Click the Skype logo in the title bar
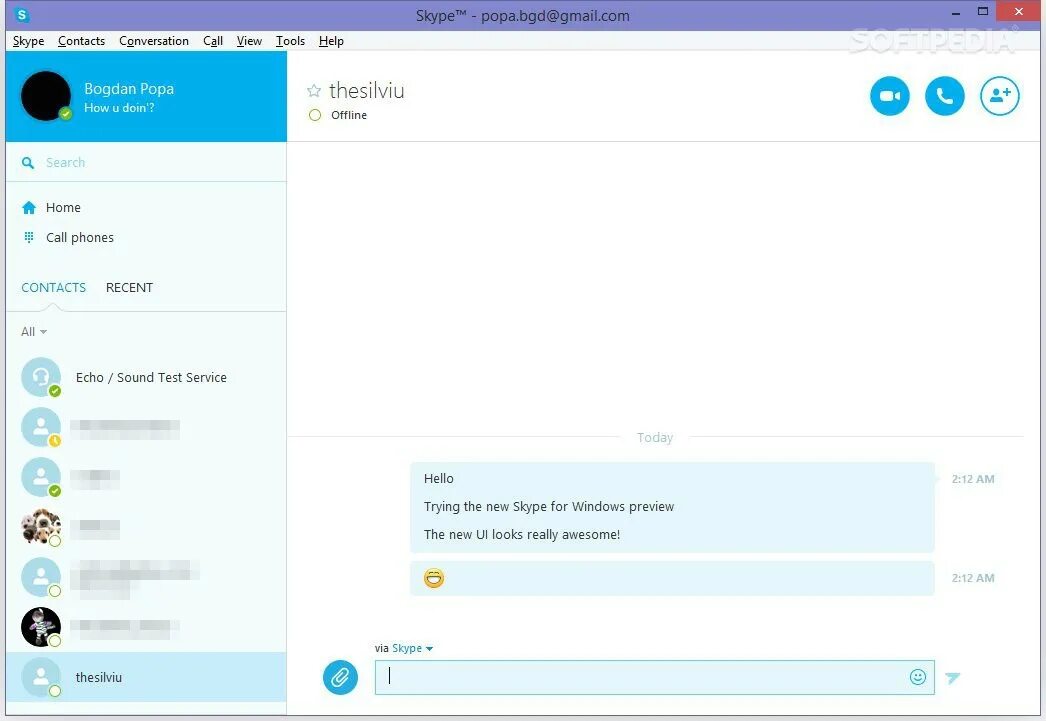Screen dimensions: 1046x721 tap(21, 15)
